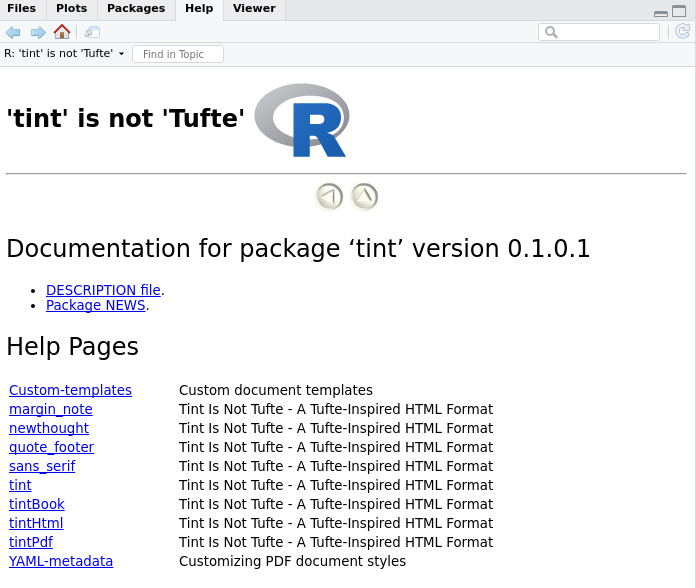Click 'Customizing PDF document styles' text

point(292,561)
